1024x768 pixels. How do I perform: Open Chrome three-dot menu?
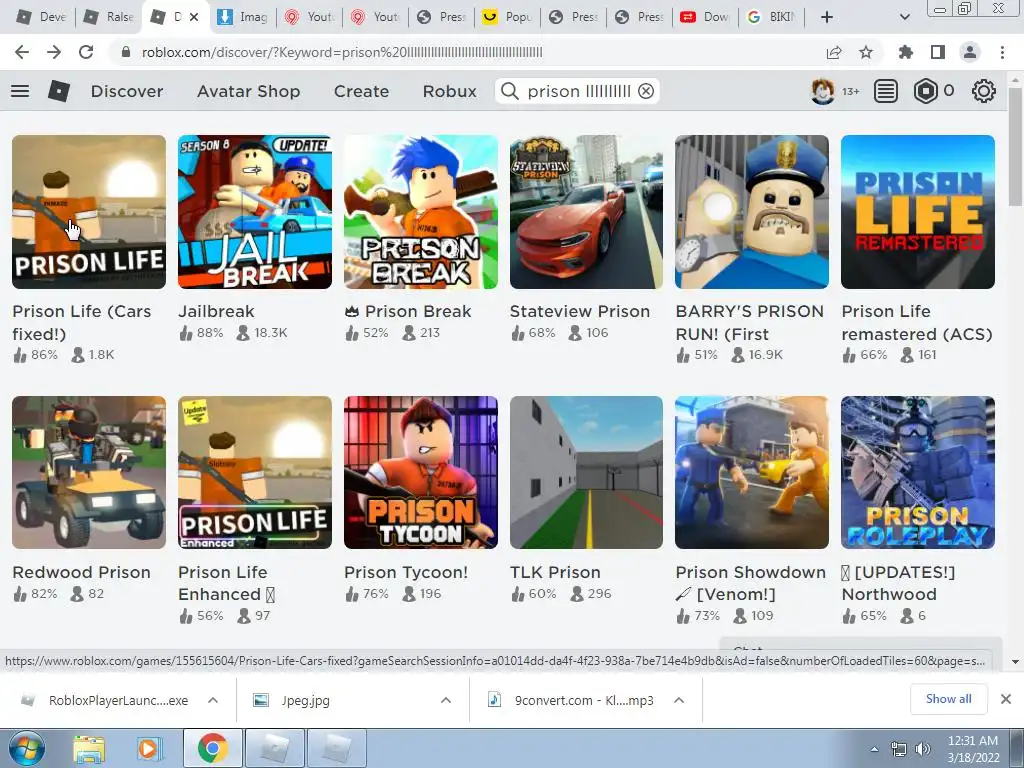click(1002, 52)
